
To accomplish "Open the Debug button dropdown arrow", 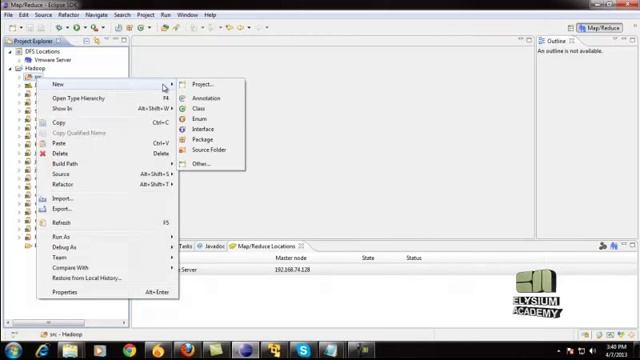I will (x=67, y=28).
